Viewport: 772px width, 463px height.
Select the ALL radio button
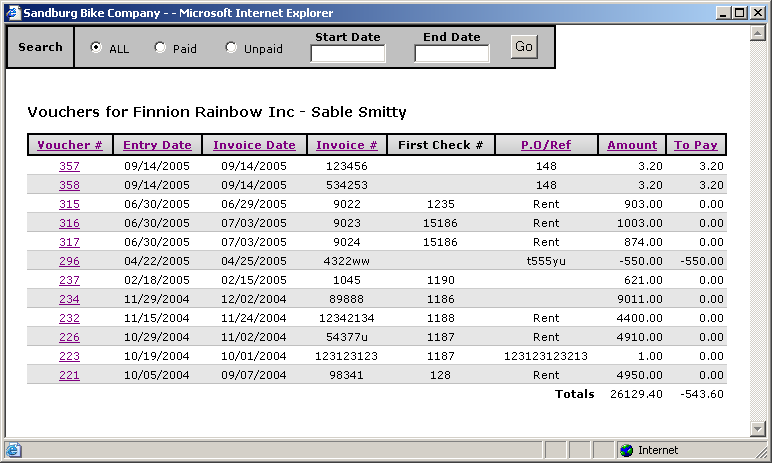click(96, 48)
